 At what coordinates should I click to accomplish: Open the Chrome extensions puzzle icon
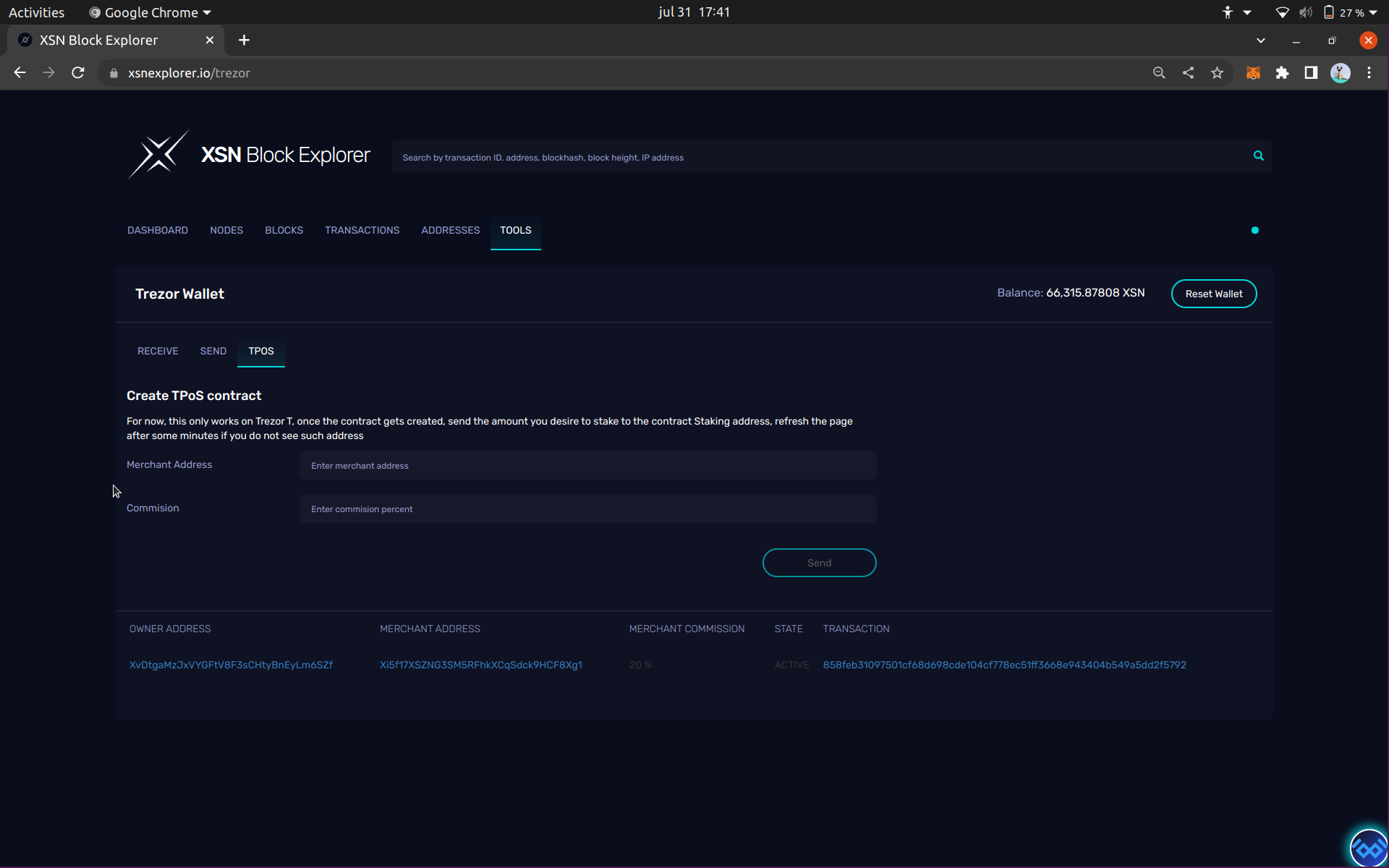tap(1282, 73)
